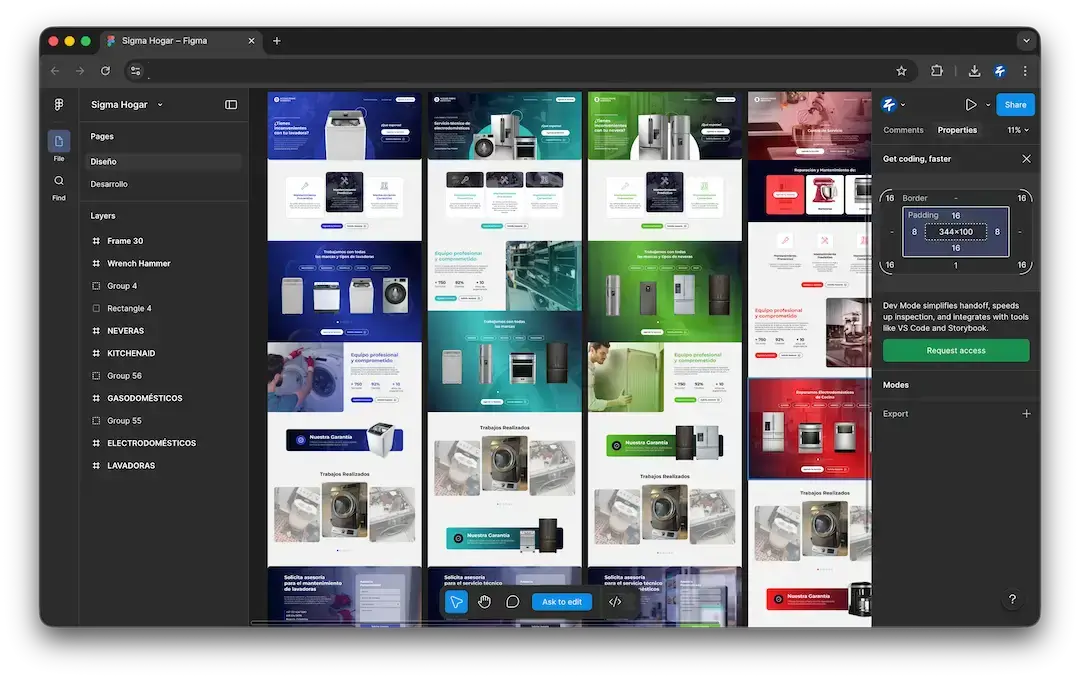Bookmark page with star icon

tap(902, 71)
